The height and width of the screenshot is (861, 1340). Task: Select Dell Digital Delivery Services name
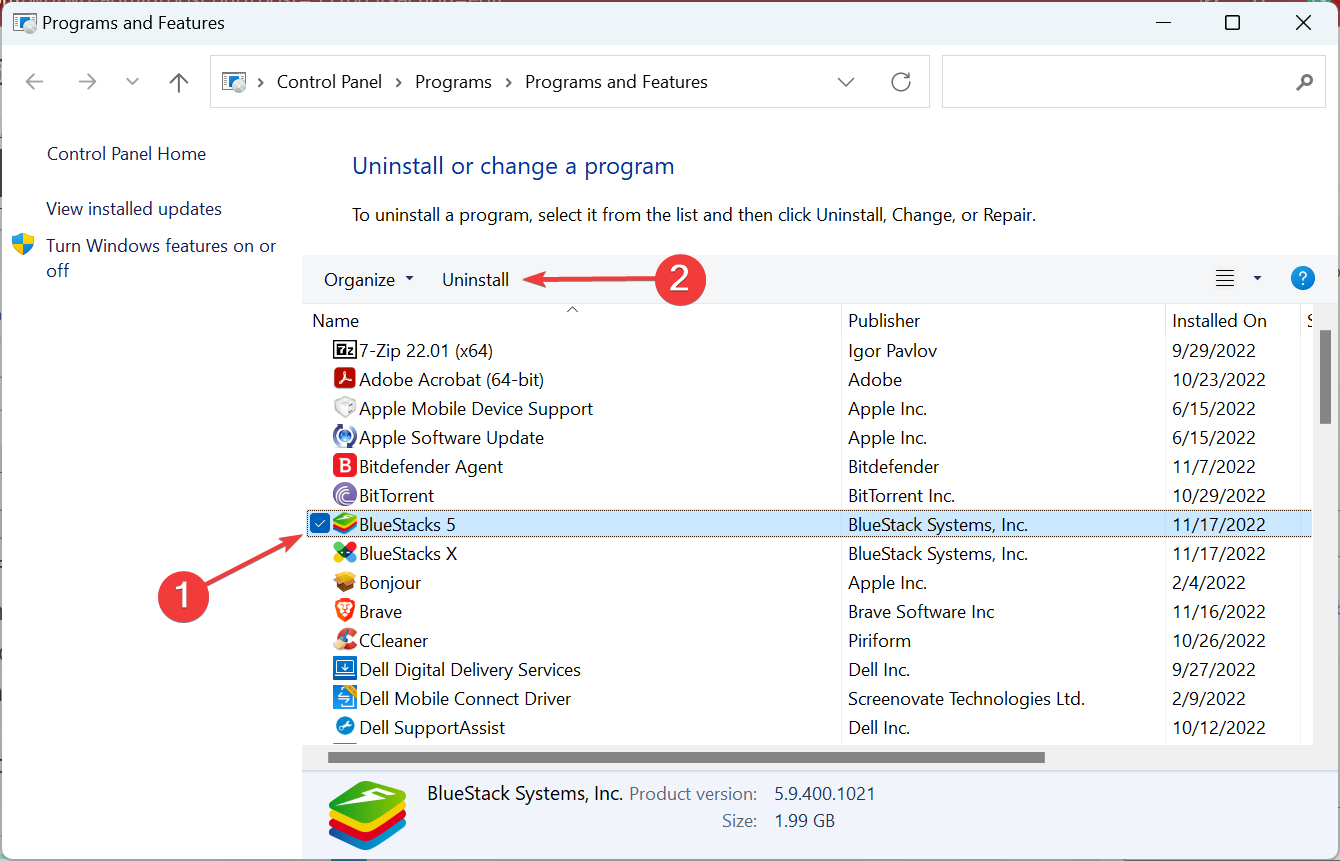coord(470,669)
